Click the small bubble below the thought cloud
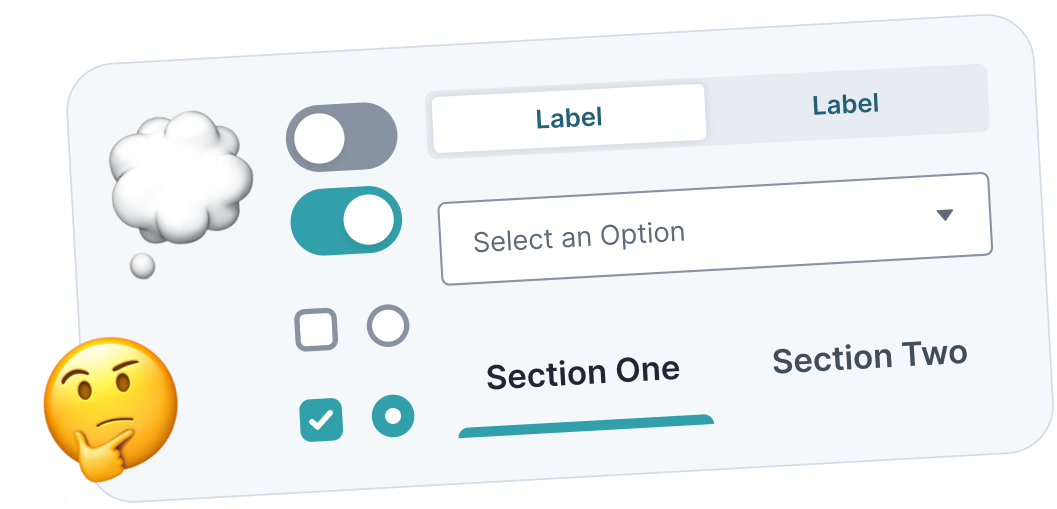 (142, 265)
